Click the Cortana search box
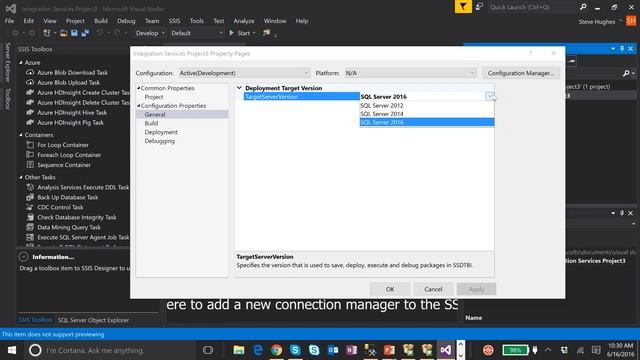 click(110, 350)
